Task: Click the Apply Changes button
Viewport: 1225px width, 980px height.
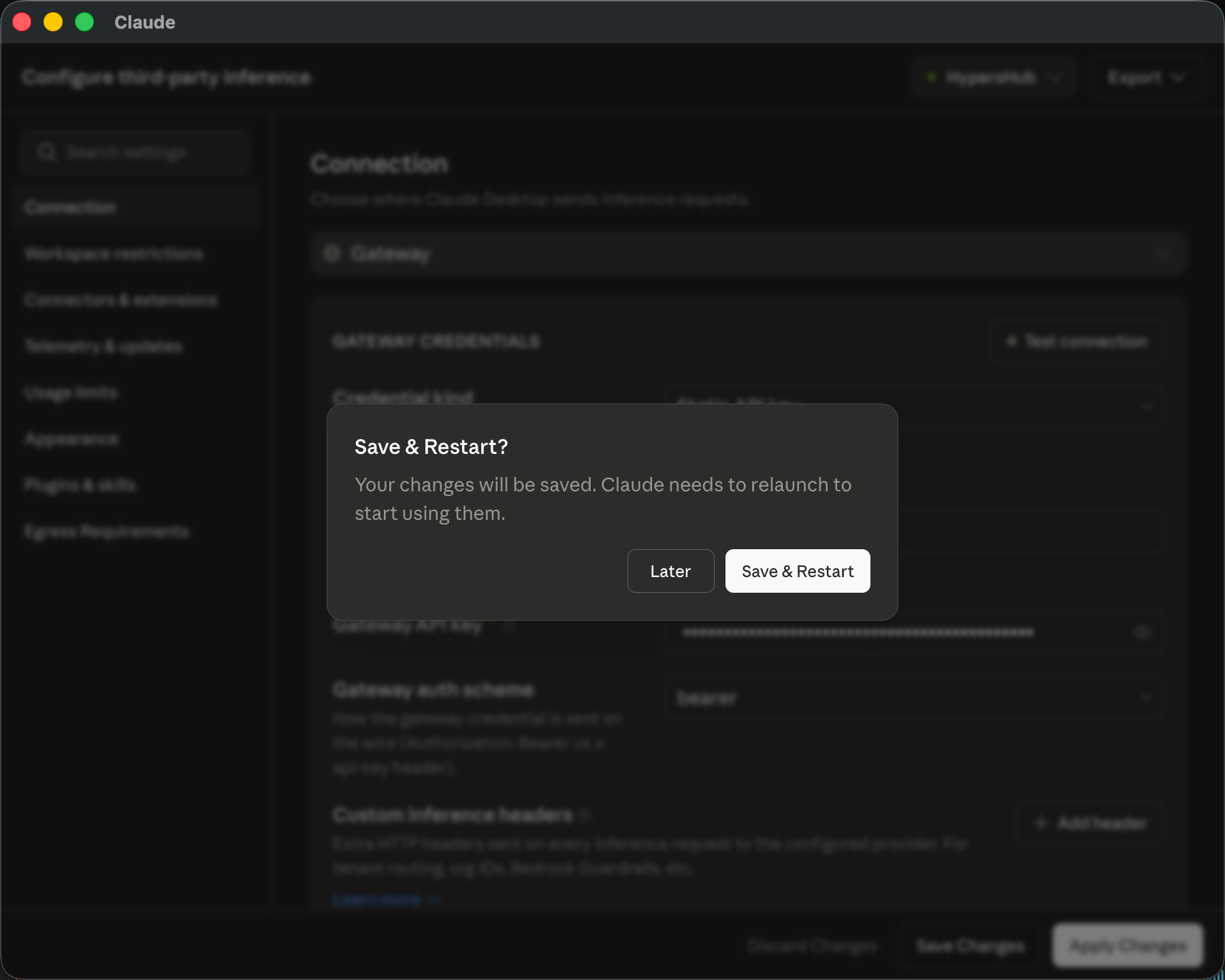Action: click(x=1128, y=945)
